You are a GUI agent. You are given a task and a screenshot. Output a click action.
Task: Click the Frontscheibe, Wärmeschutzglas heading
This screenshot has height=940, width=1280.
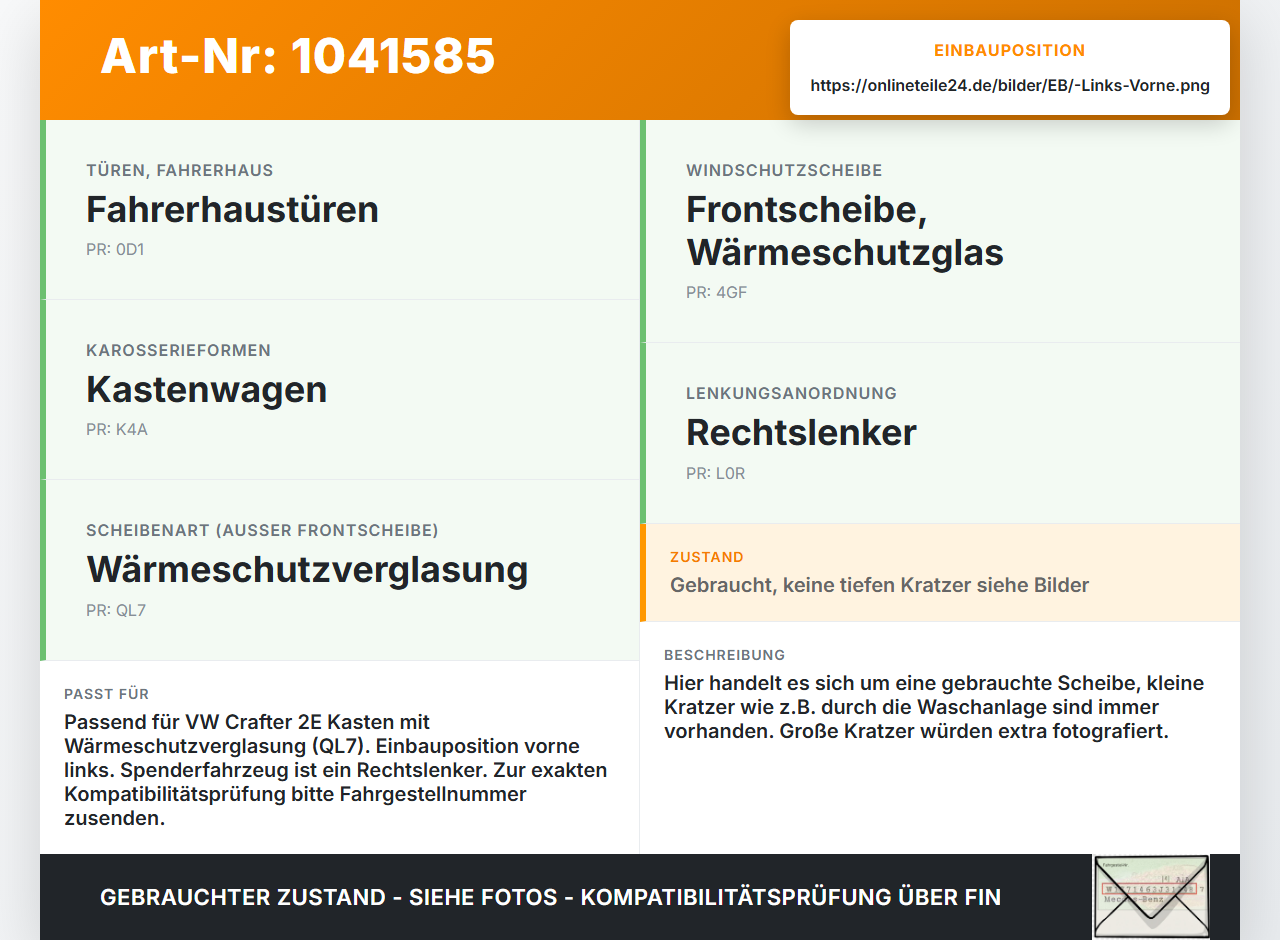pyautogui.click(x=845, y=231)
